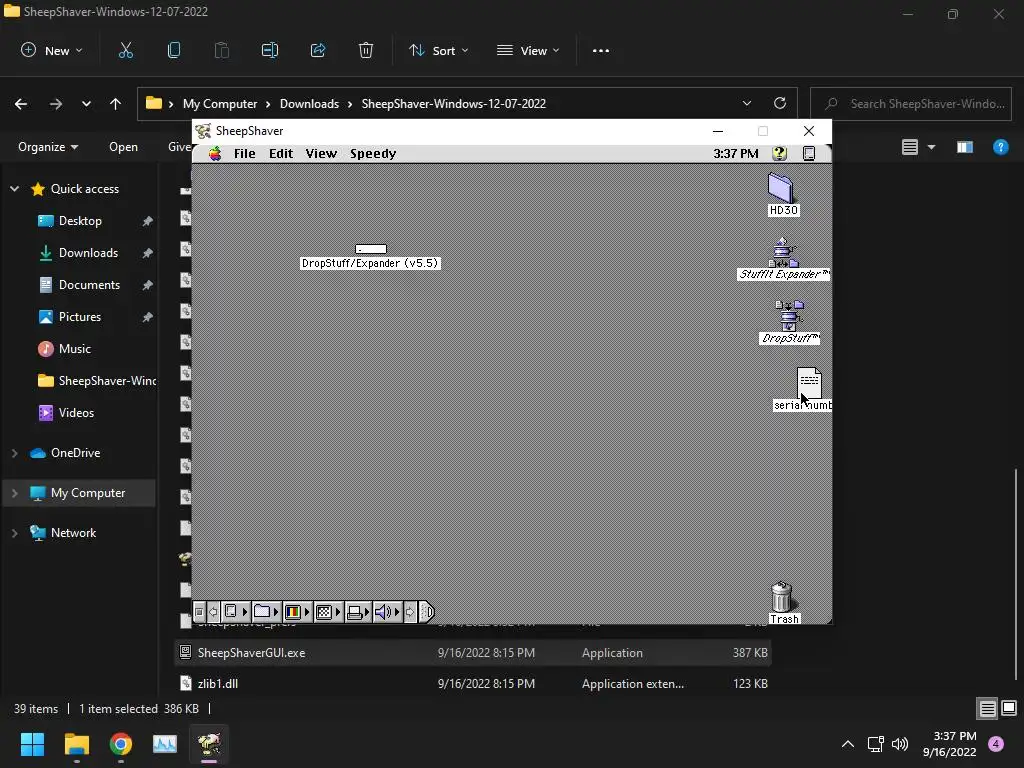Click the 3:37 PM Mac menu bar clock
1024x768 pixels.
click(x=736, y=153)
